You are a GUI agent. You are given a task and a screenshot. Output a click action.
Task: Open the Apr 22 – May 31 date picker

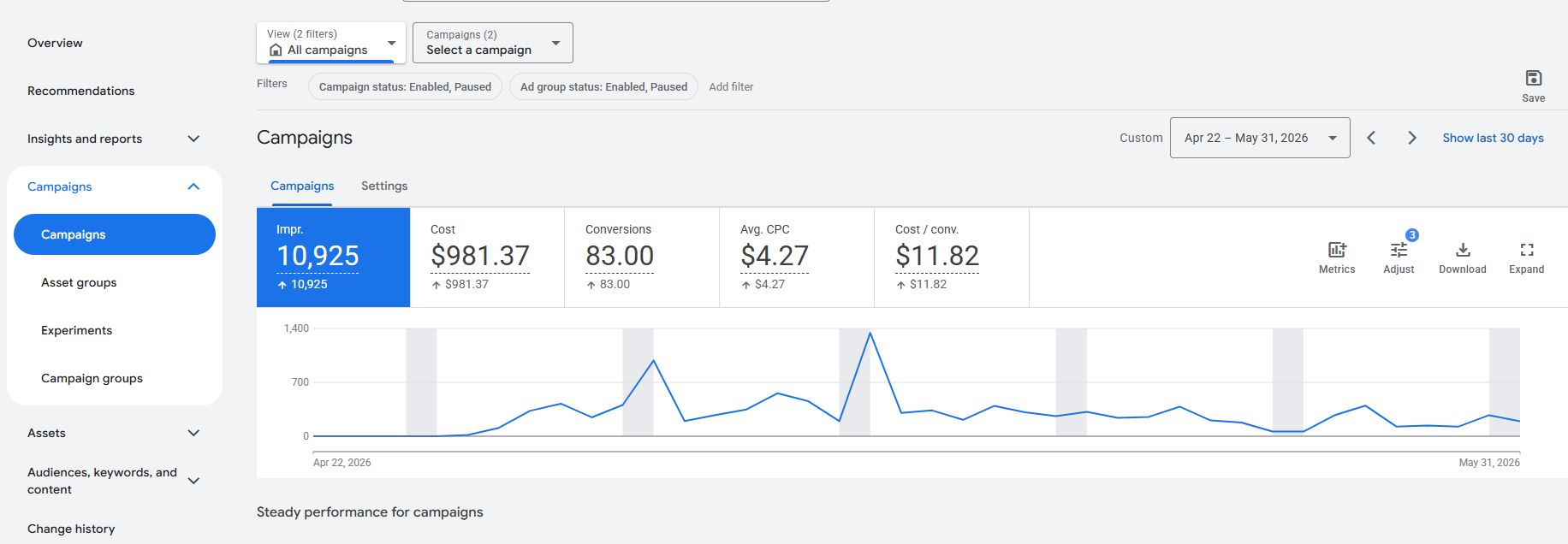tap(1260, 138)
